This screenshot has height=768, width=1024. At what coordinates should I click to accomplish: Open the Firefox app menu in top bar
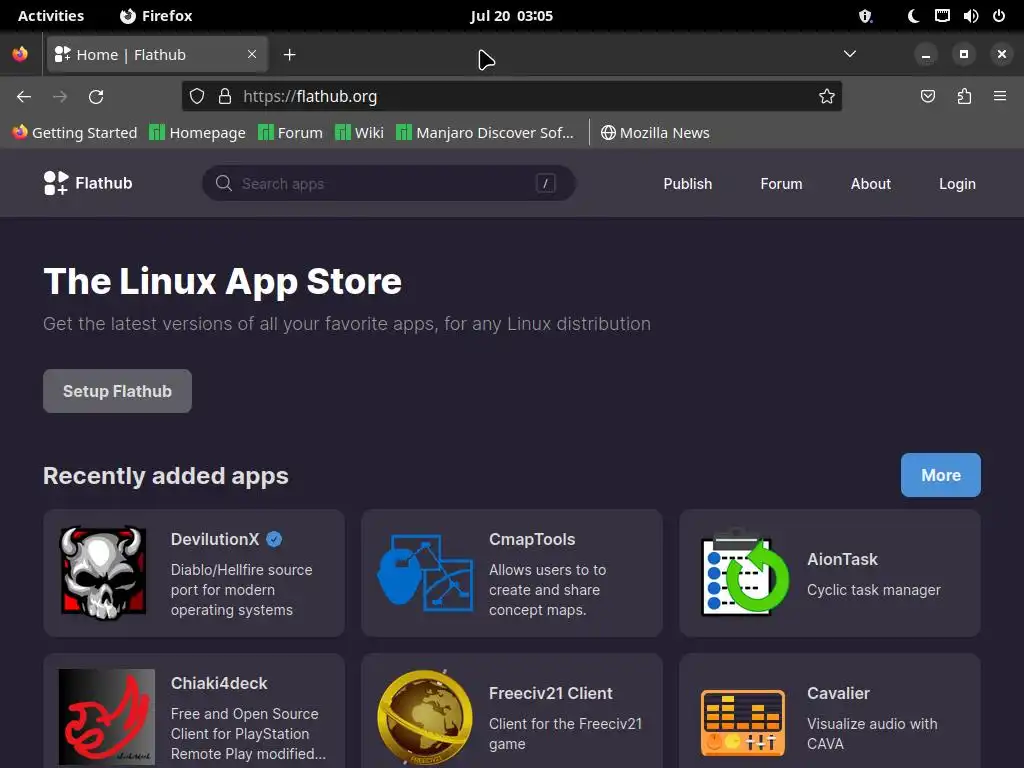[x=156, y=16]
